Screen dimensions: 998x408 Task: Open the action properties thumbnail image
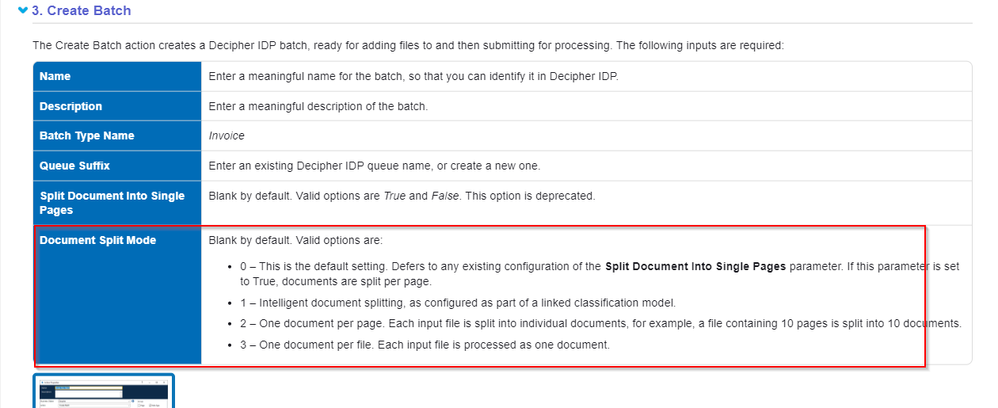coord(104,391)
